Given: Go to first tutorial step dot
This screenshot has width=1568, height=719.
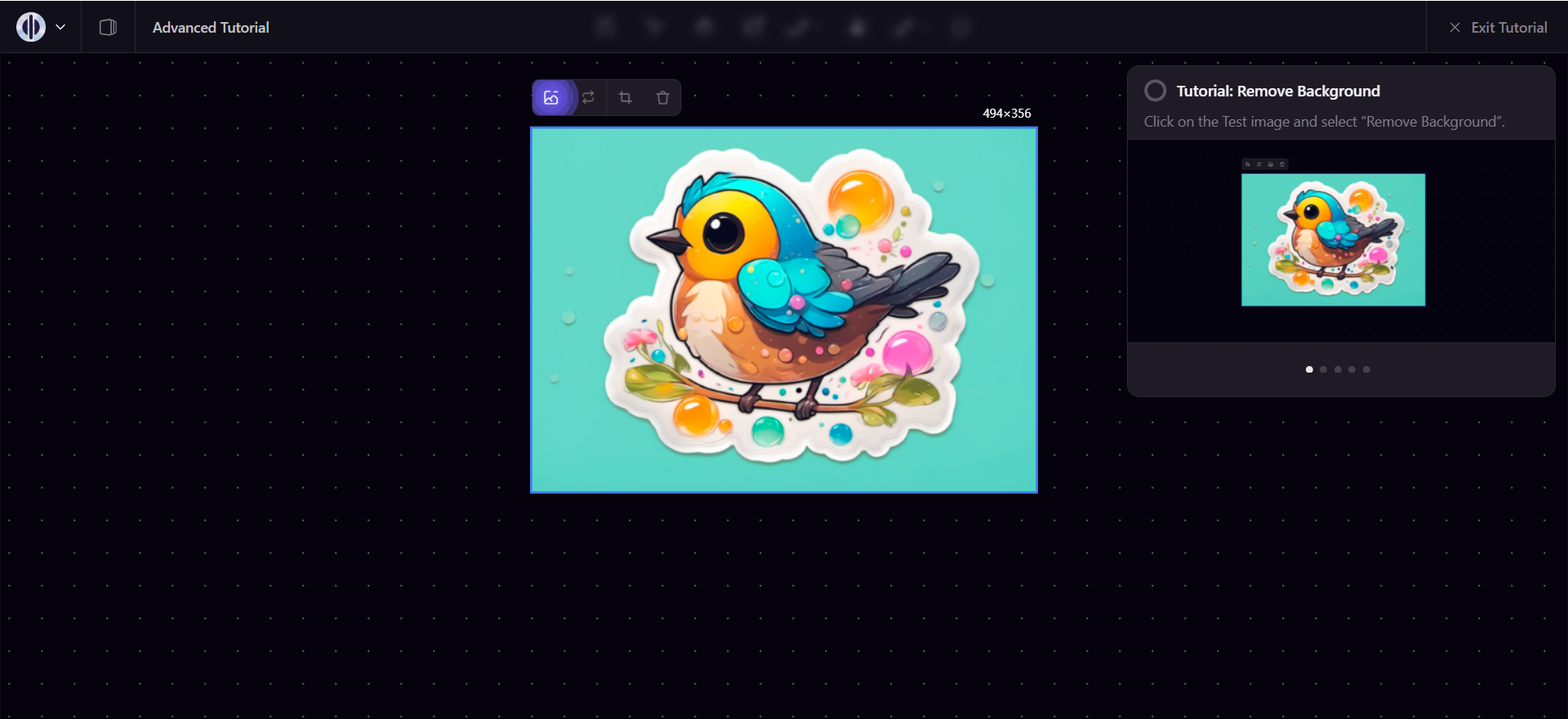Looking at the screenshot, I should (1309, 369).
